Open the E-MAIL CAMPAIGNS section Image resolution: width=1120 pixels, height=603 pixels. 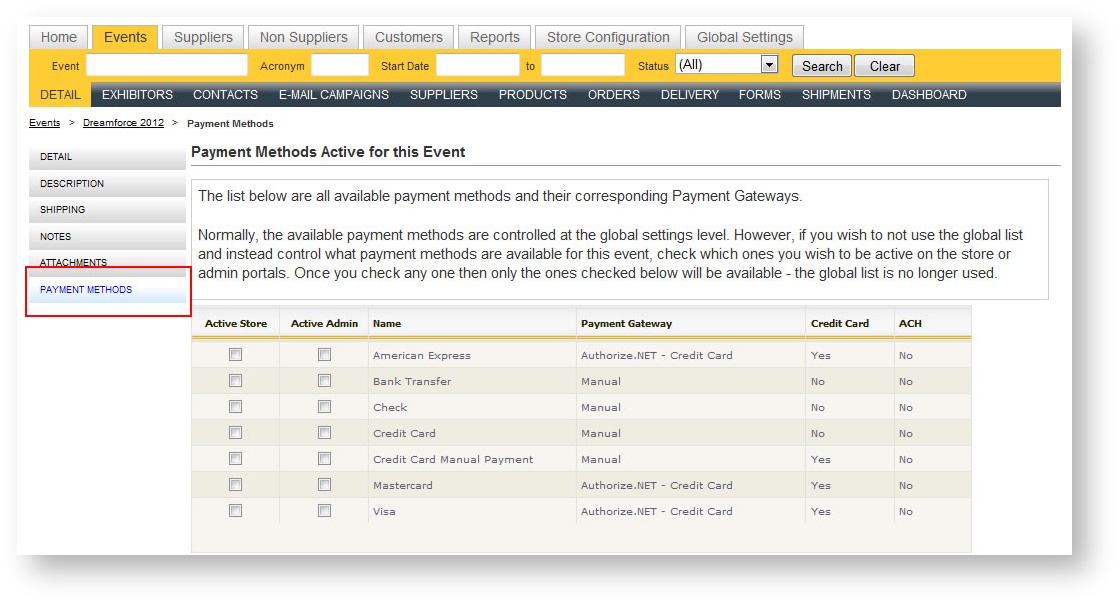pyautogui.click(x=332, y=94)
